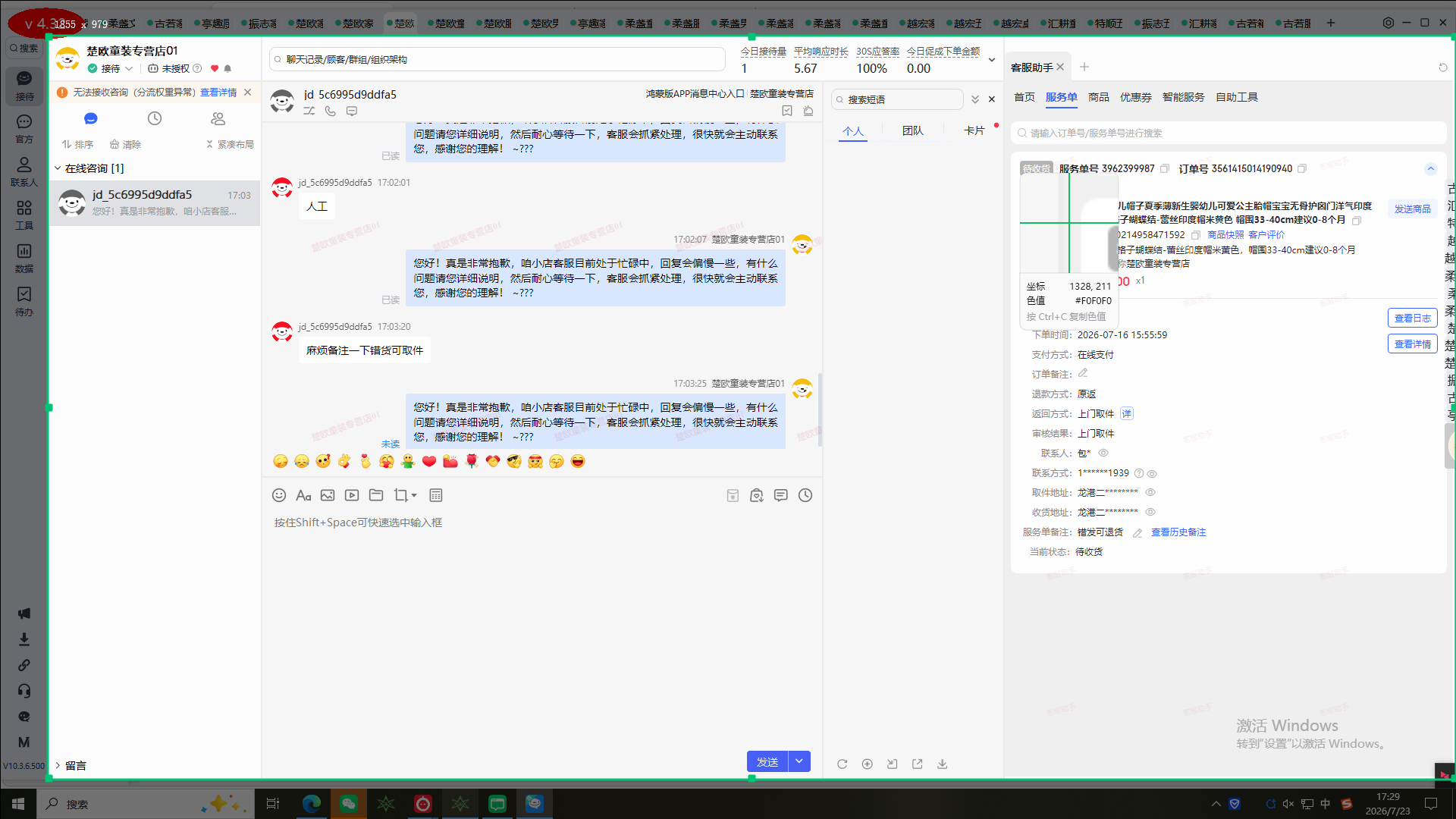Click the export icon under quick phrases
This screenshot has height=819, width=1456.
point(918,764)
